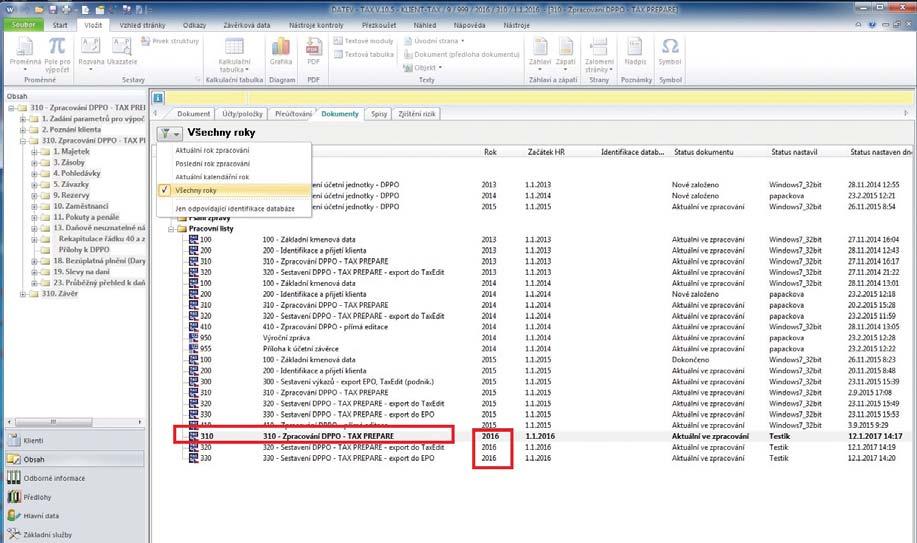Collapse the Pracovní listy folder
917x543 pixels.
(172, 229)
